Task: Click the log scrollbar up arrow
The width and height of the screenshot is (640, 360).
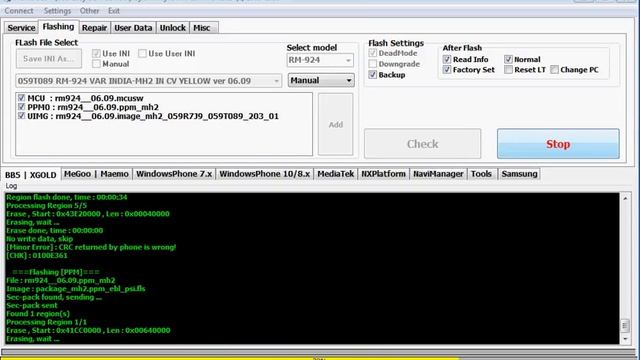Action: (x=625, y=198)
